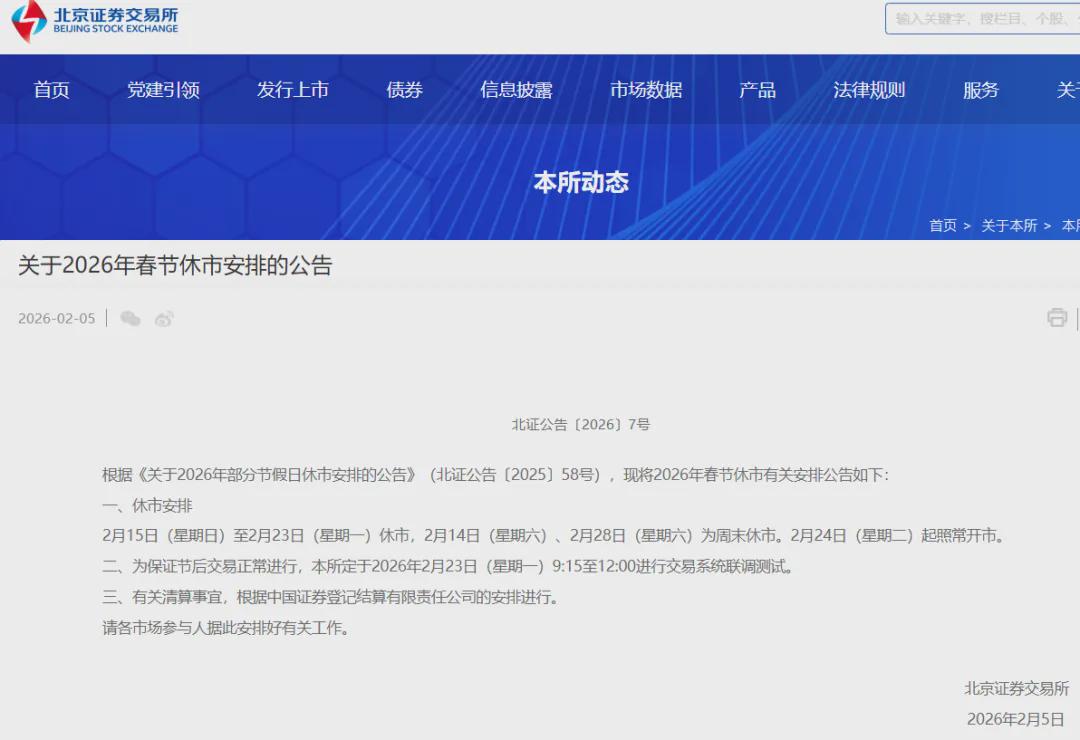Share the announcement via WeChat icon
The image size is (1080, 740).
click(x=130, y=319)
